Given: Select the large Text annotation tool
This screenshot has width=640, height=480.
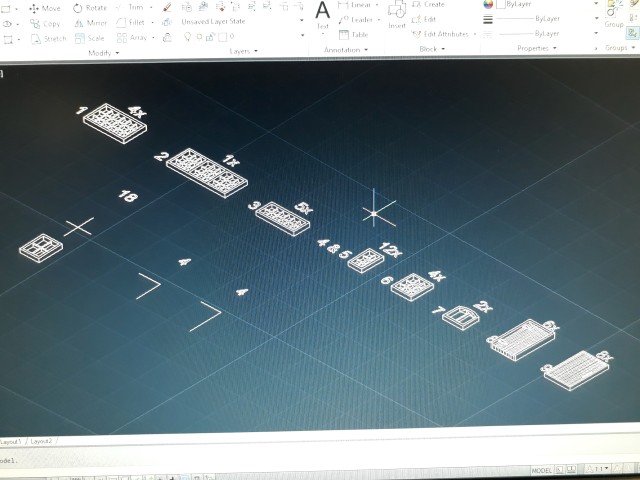Looking at the screenshot, I should click(322, 15).
